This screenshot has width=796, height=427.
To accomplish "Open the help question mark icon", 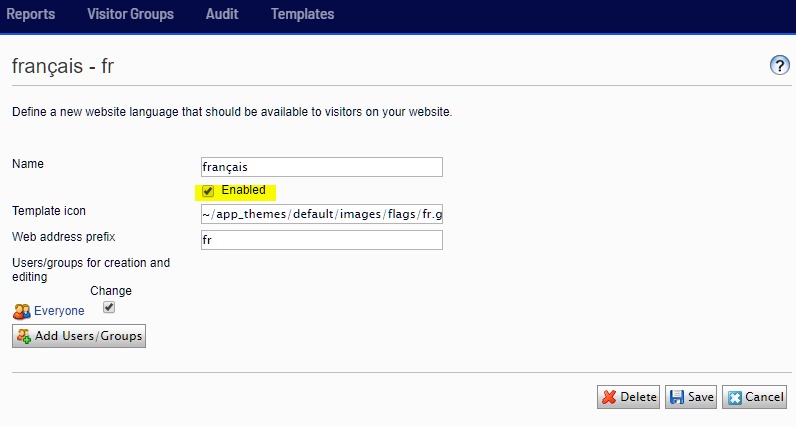I will (779, 66).
